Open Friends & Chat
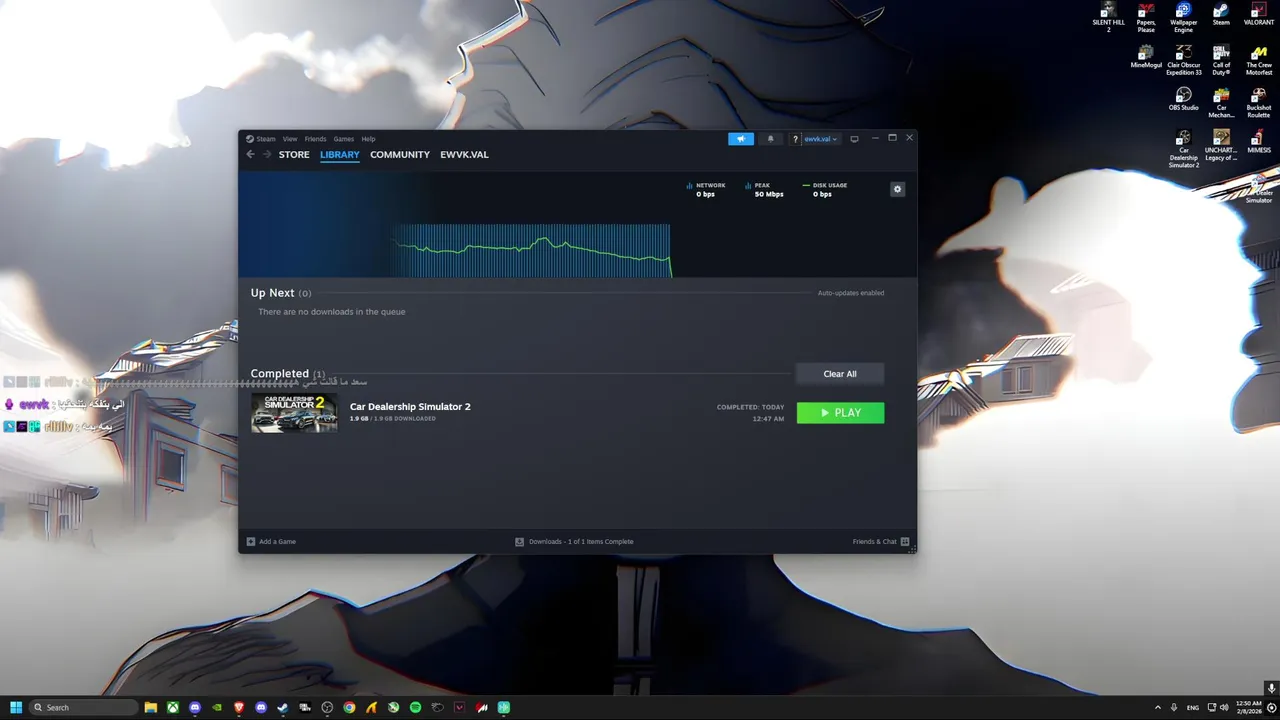 click(x=881, y=542)
